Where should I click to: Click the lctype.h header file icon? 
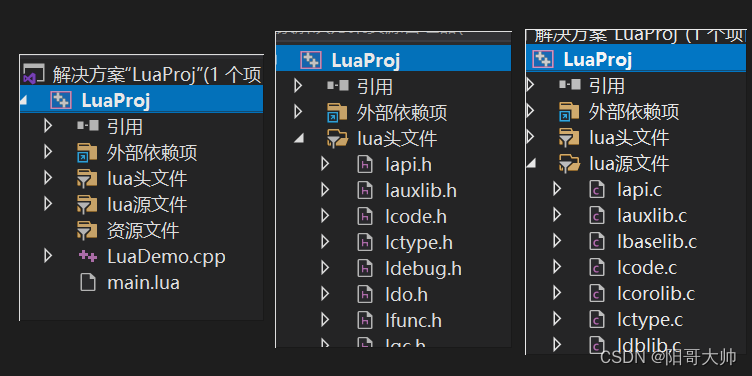(365, 242)
